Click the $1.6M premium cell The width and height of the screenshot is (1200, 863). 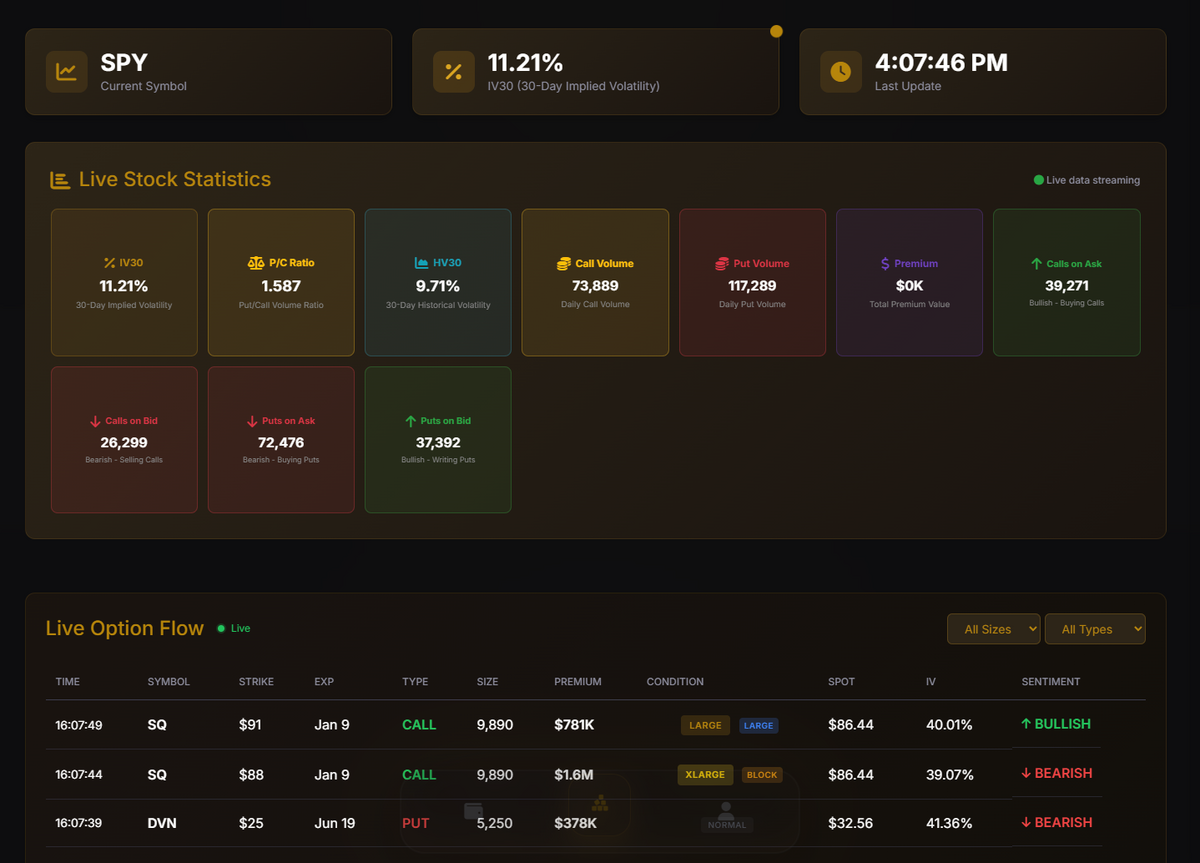(x=574, y=774)
